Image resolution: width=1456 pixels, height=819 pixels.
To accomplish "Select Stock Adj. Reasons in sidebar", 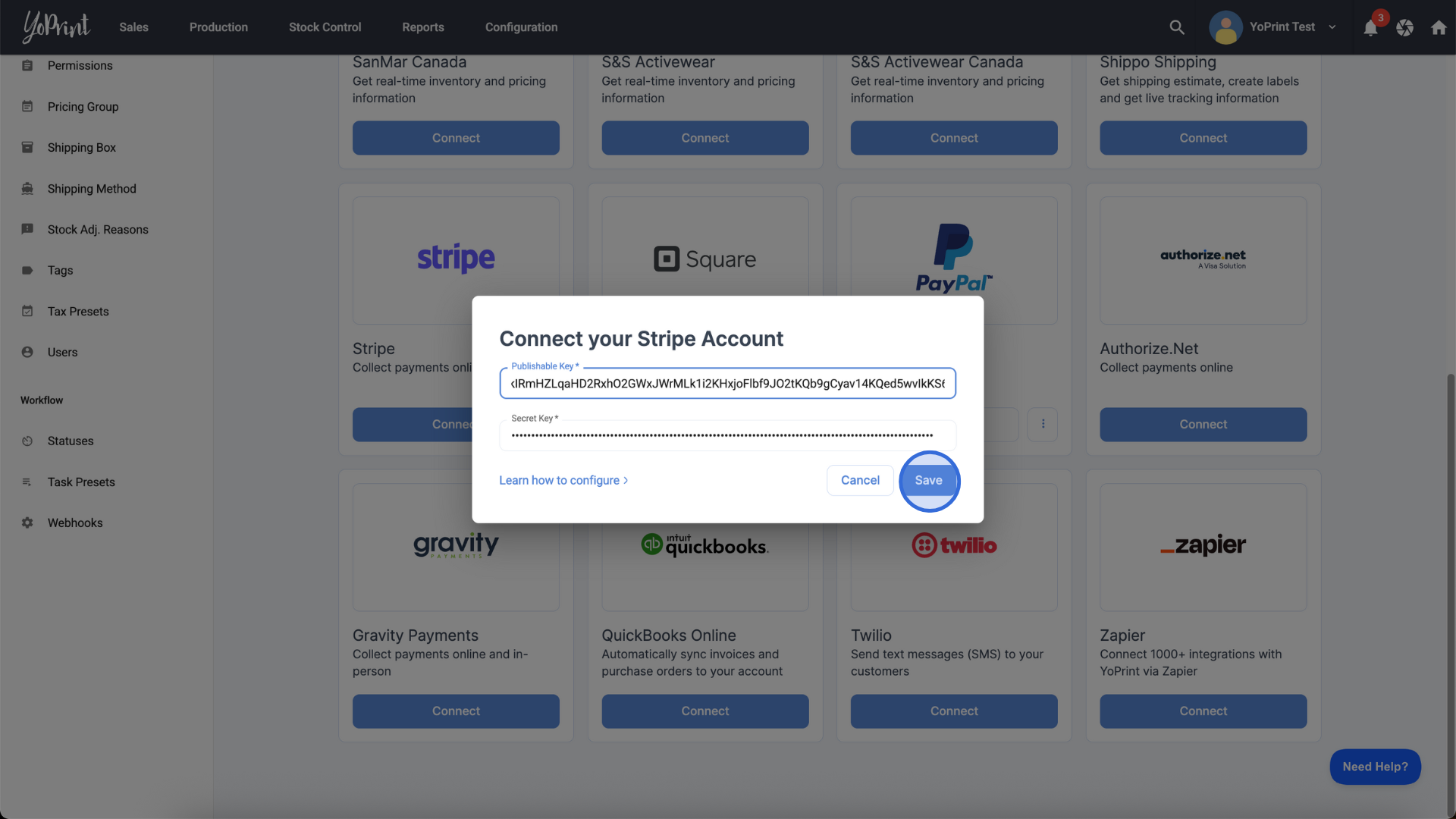I will [98, 229].
